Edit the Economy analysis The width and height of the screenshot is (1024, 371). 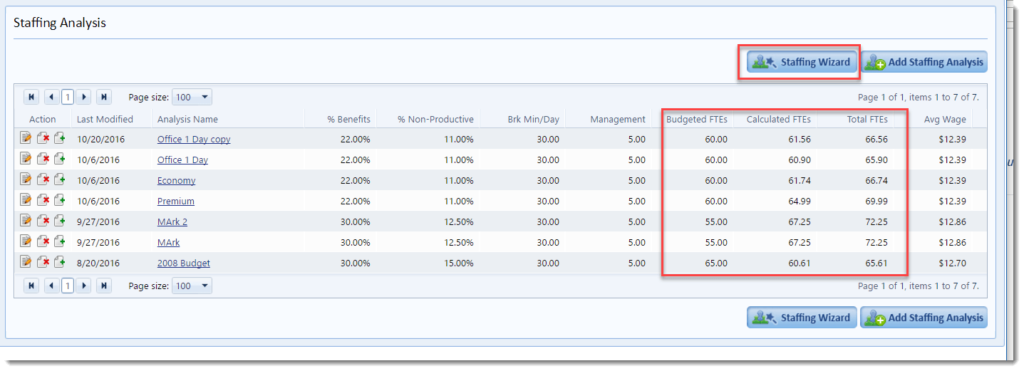tap(26, 180)
